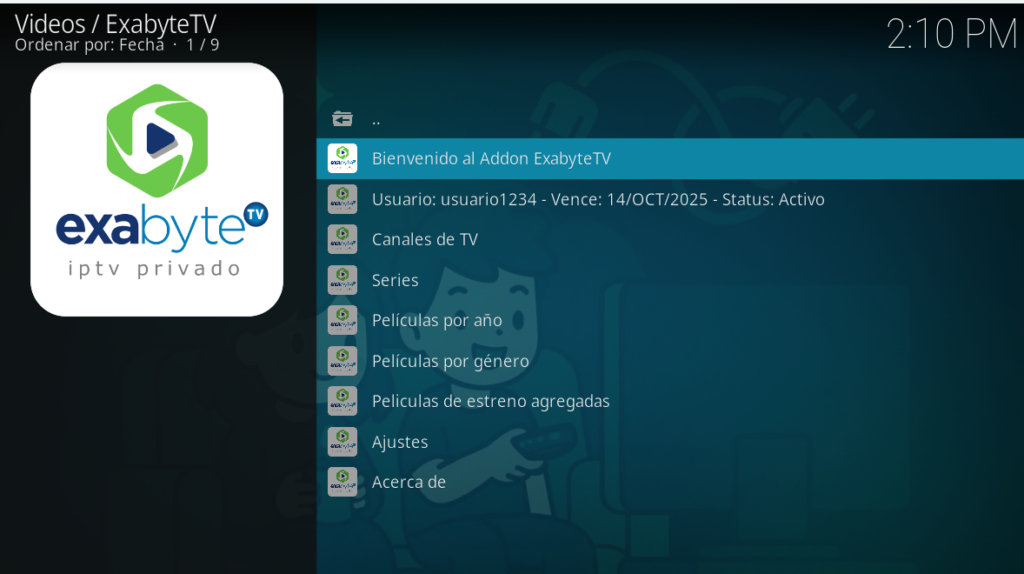Browse Películas por año

[437, 320]
